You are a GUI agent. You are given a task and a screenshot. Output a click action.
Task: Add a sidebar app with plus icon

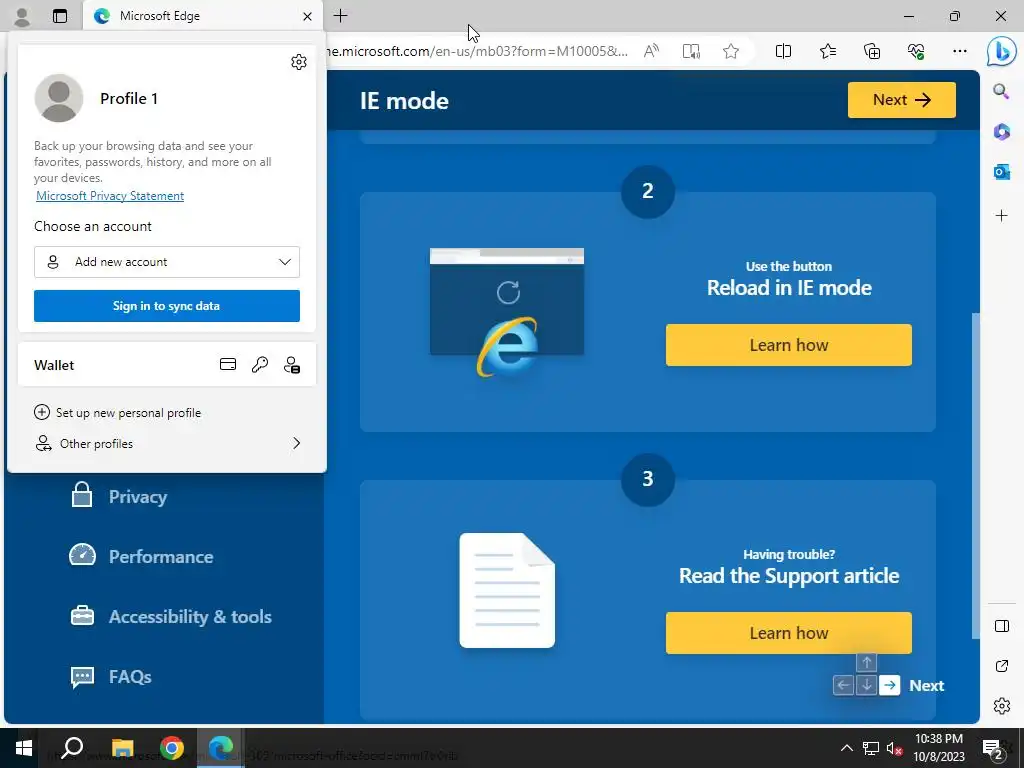click(1001, 216)
